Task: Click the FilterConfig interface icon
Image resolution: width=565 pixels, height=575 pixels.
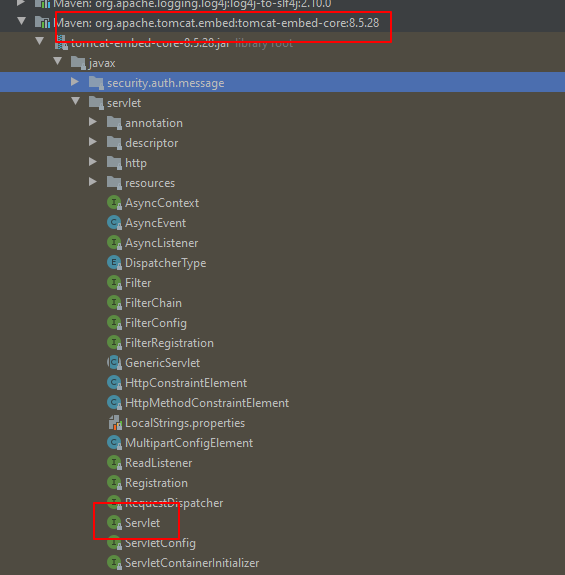Action: pos(114,323)
